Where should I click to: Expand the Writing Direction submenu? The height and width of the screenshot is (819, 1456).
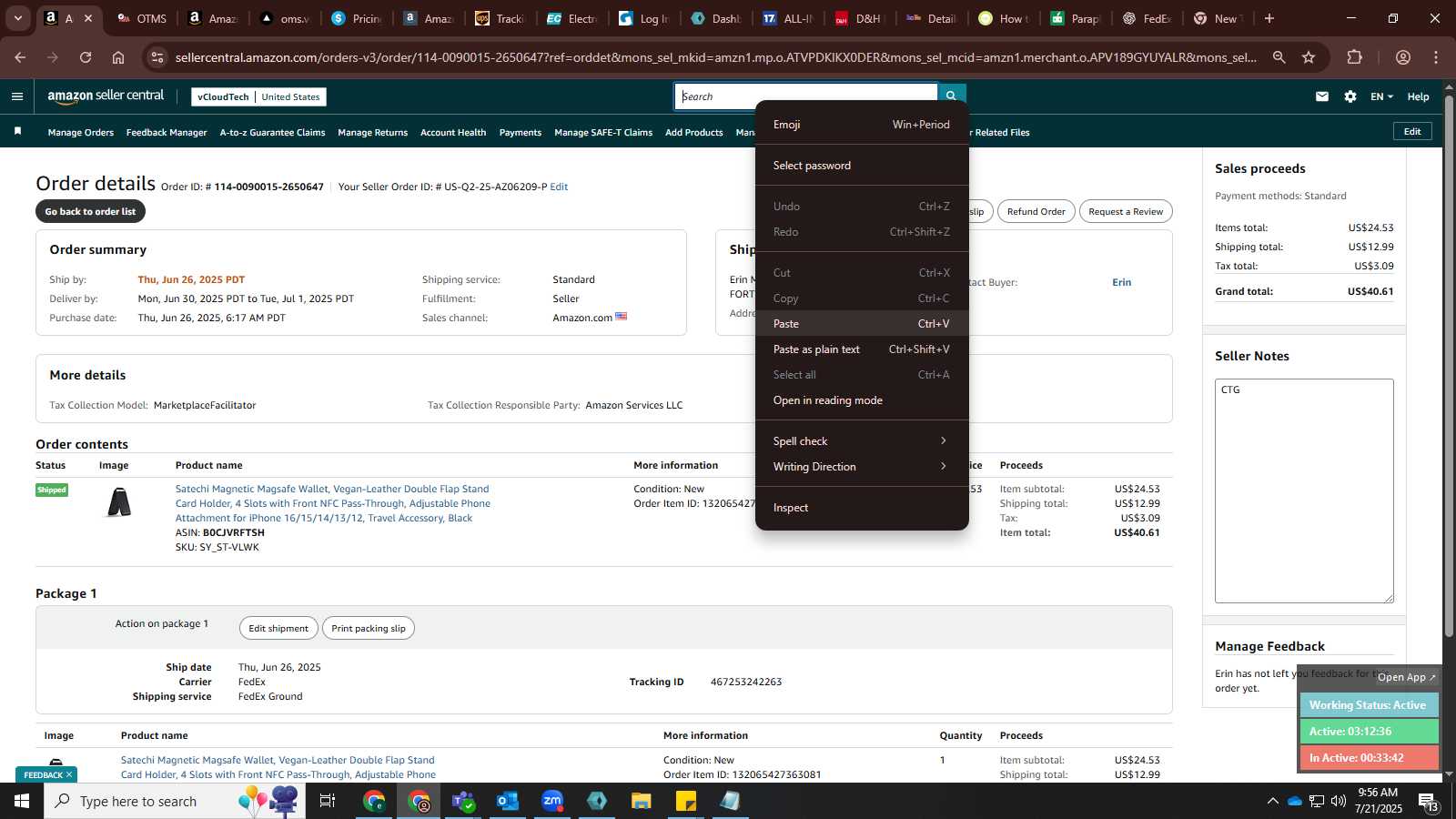coord(861,467)
